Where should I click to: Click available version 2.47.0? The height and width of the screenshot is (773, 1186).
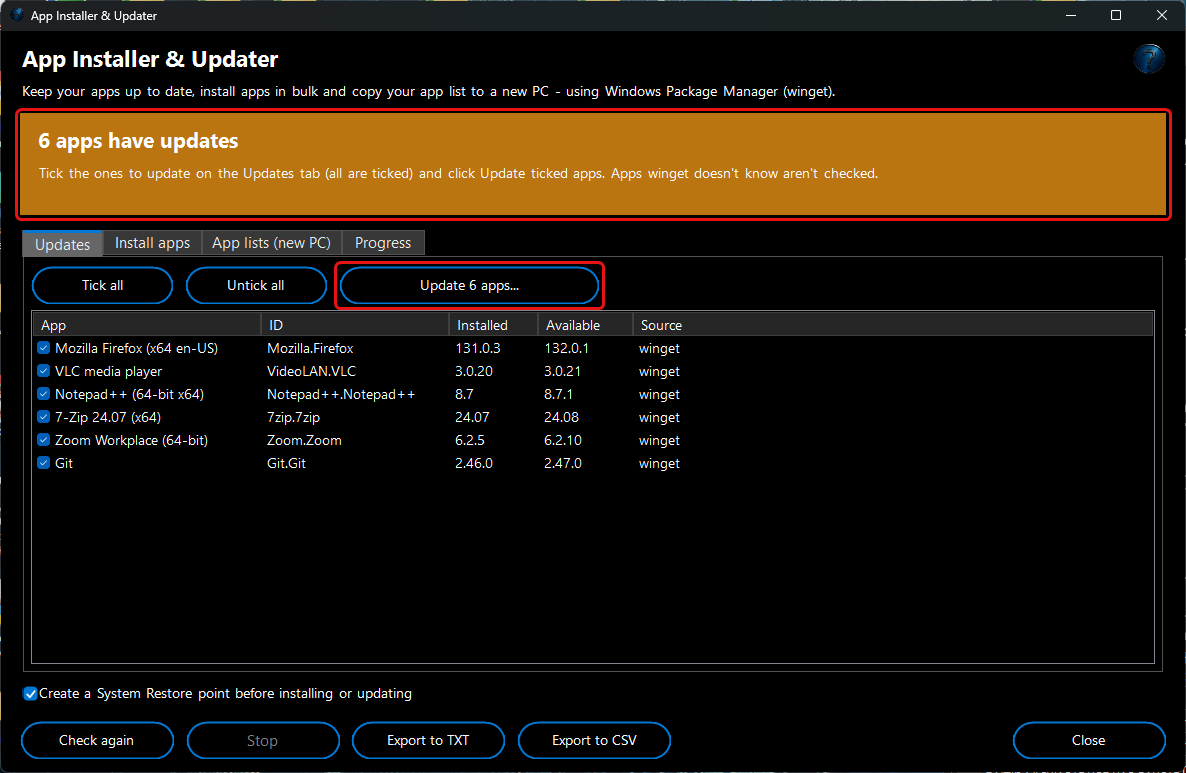click(x=563, y=463)
